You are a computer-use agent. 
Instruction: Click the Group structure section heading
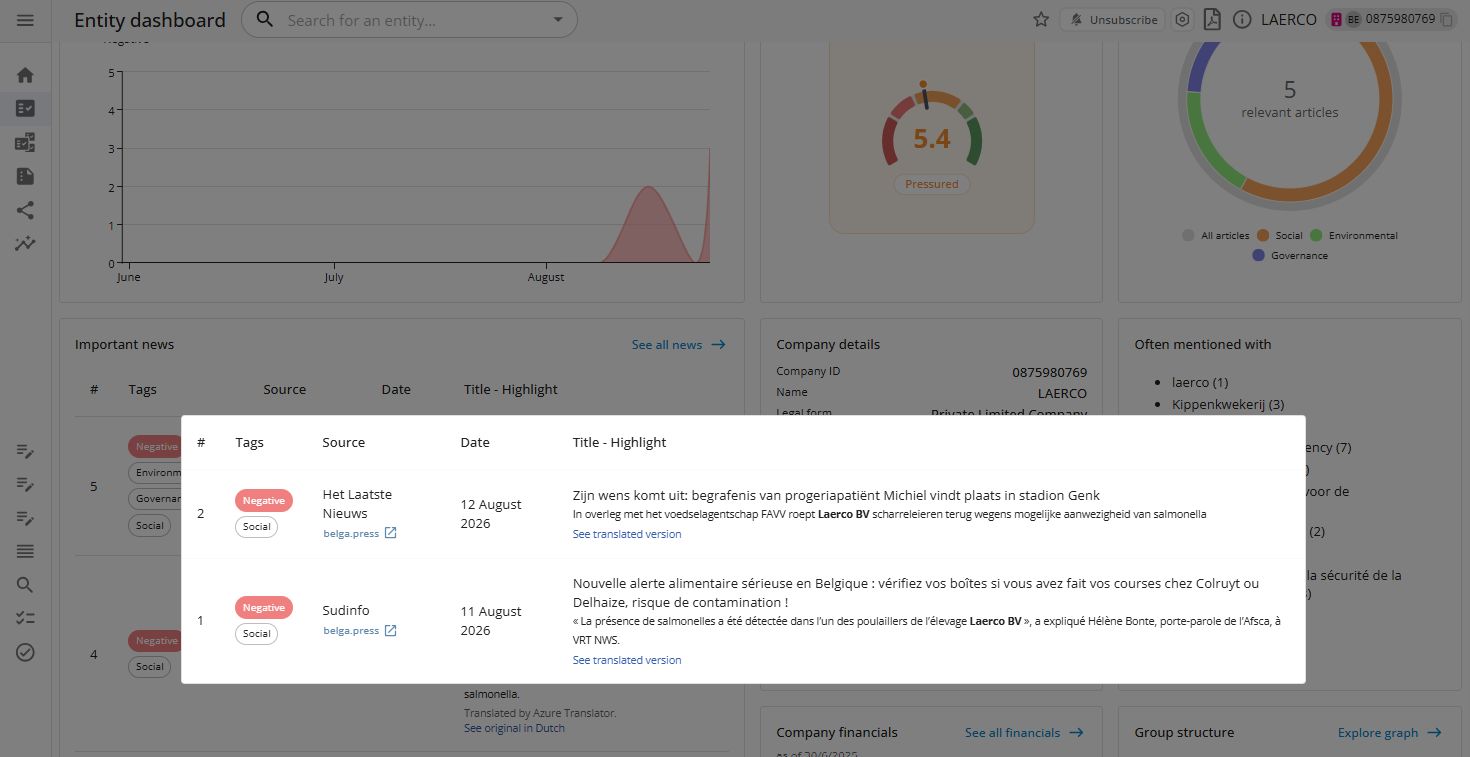coord(1184,733)
